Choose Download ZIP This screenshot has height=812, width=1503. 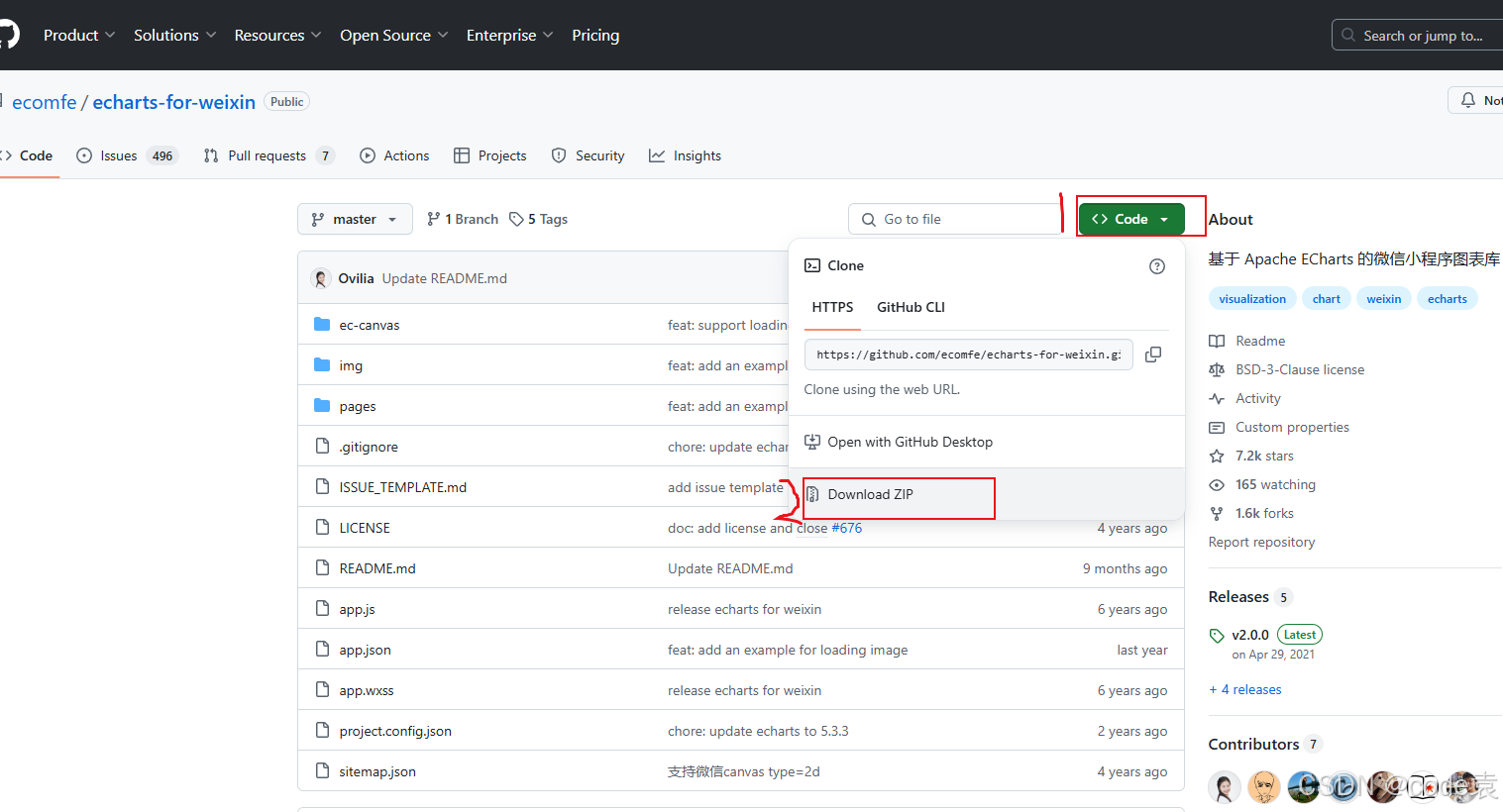pyautogui.click(x=987, y=494)
